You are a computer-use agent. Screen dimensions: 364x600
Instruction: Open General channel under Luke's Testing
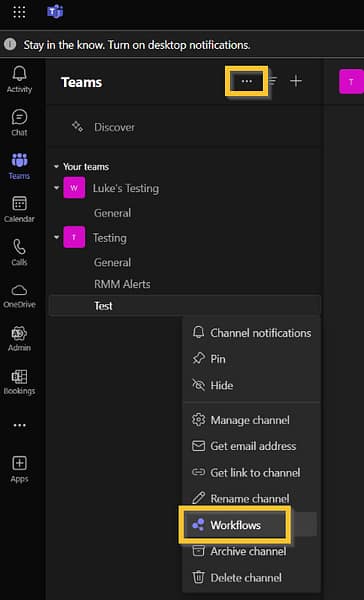tap(113, 213)
